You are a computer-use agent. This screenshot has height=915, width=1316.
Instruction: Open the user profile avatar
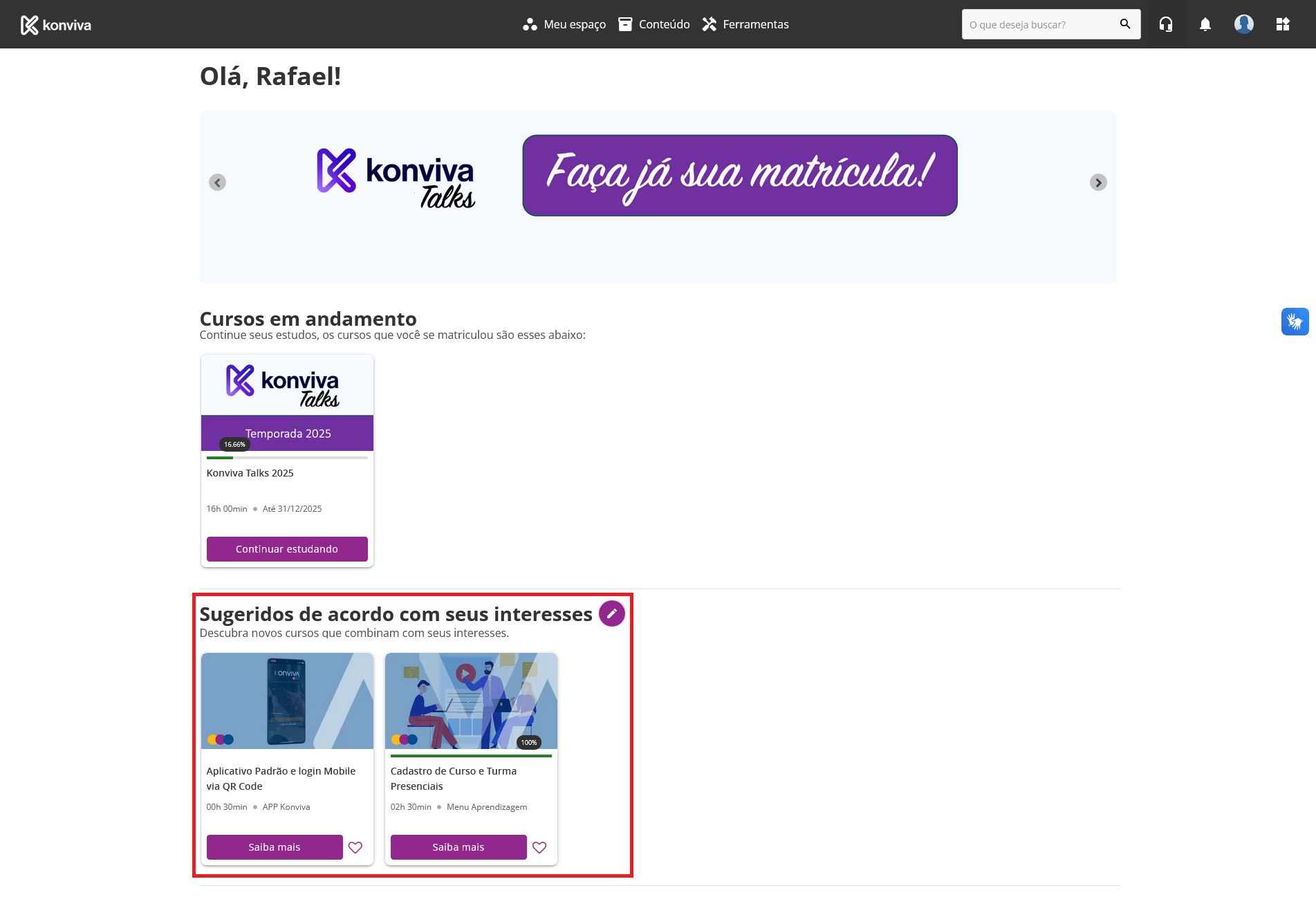(1244, 24)
